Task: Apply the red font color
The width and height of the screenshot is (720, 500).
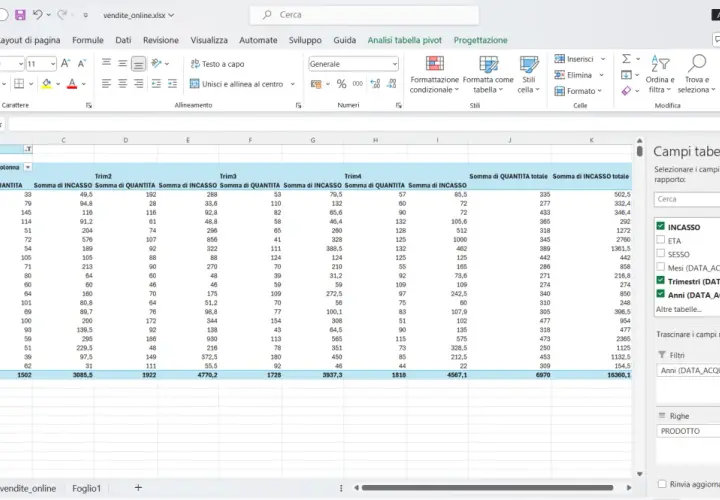Action: click(x=72, y=84)
